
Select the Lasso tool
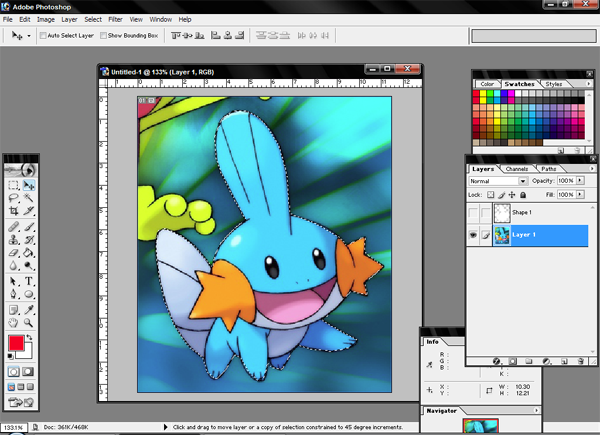[13, 198]
